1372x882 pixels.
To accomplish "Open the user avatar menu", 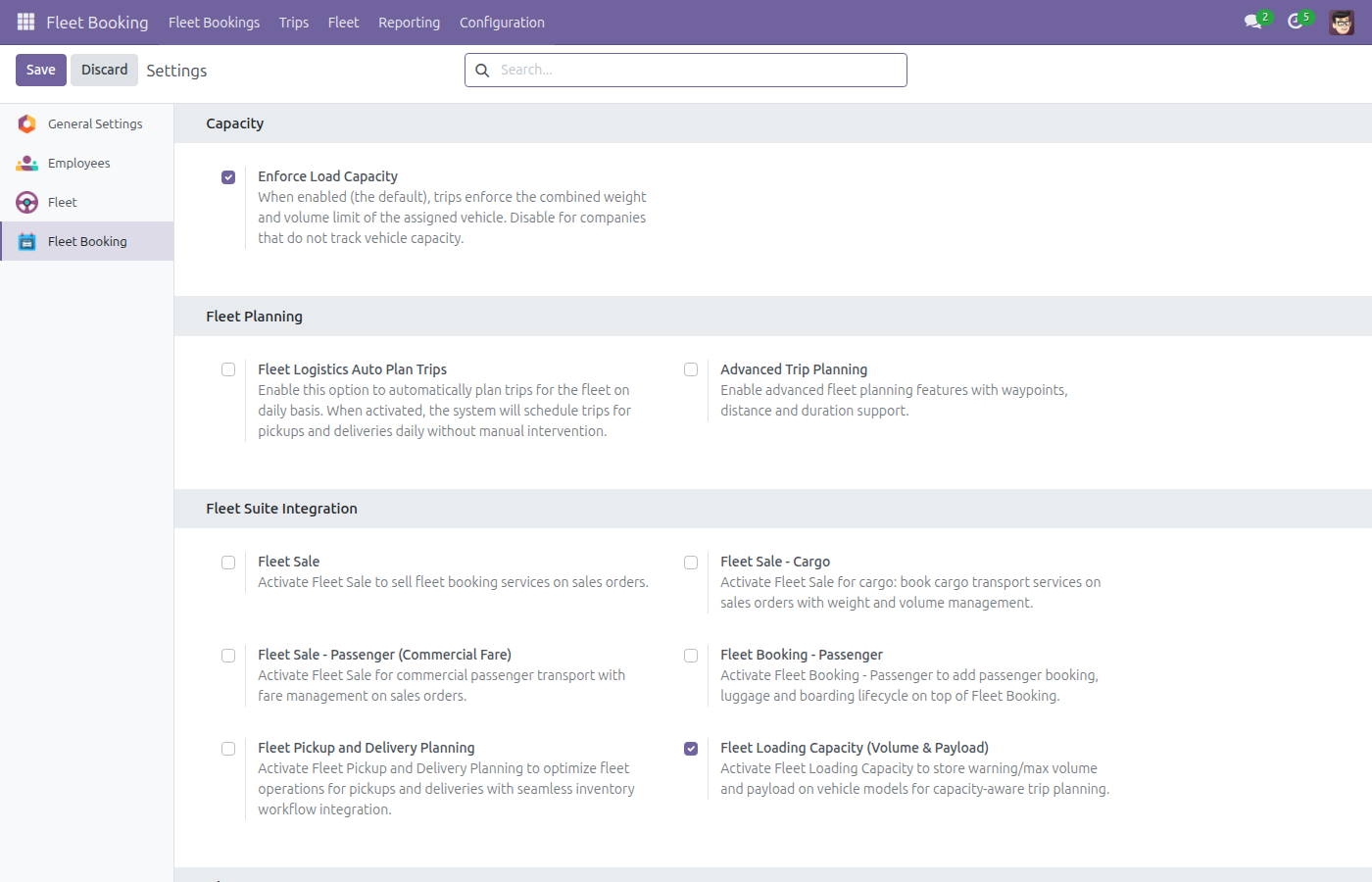I will 1342,22.
